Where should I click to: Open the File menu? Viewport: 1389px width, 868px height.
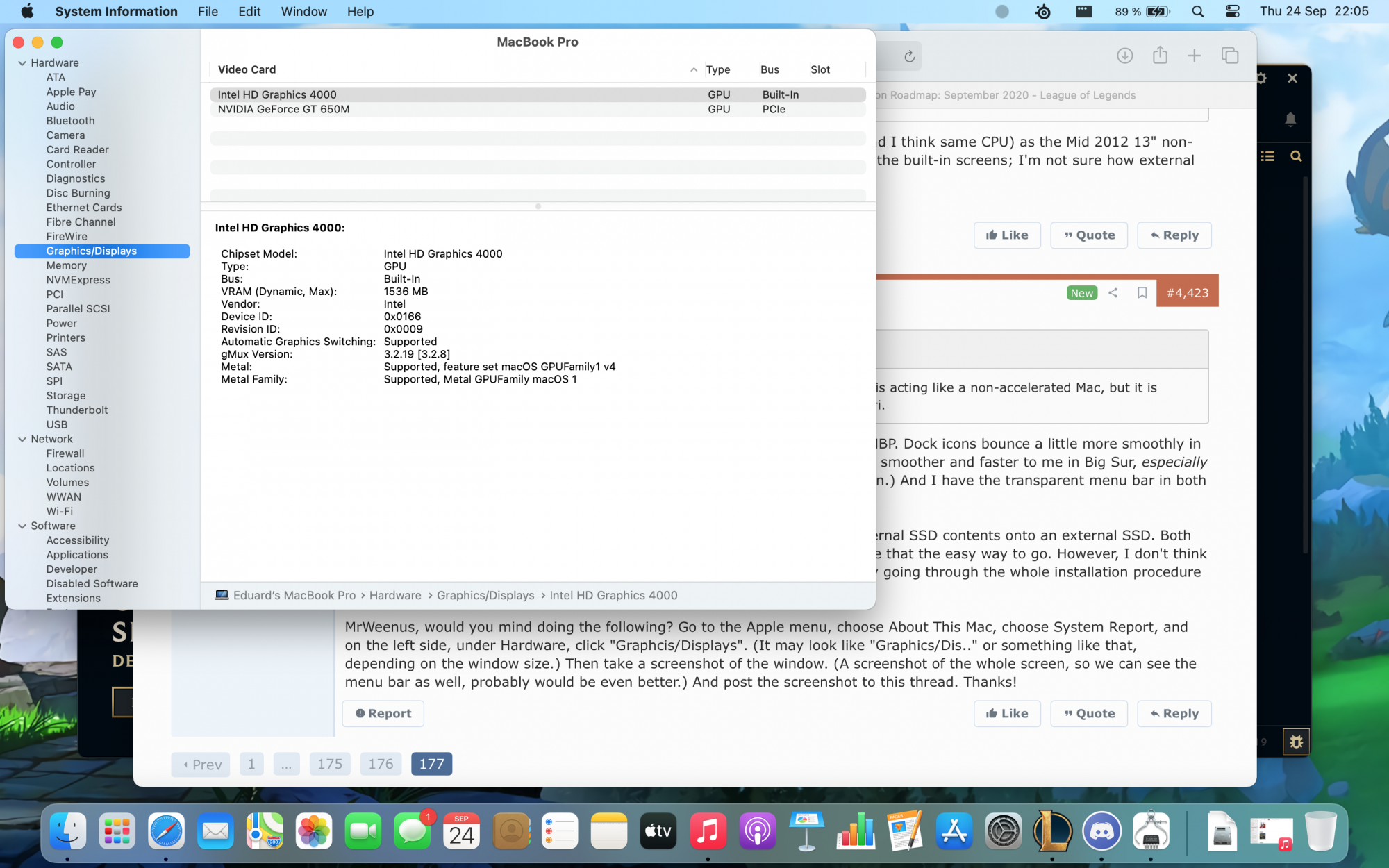[208, 11]
